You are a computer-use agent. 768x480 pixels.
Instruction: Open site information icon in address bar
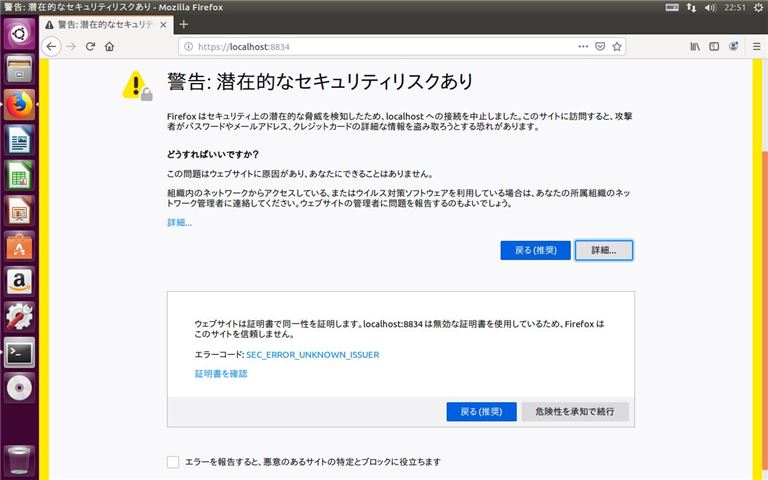point(188,47)
